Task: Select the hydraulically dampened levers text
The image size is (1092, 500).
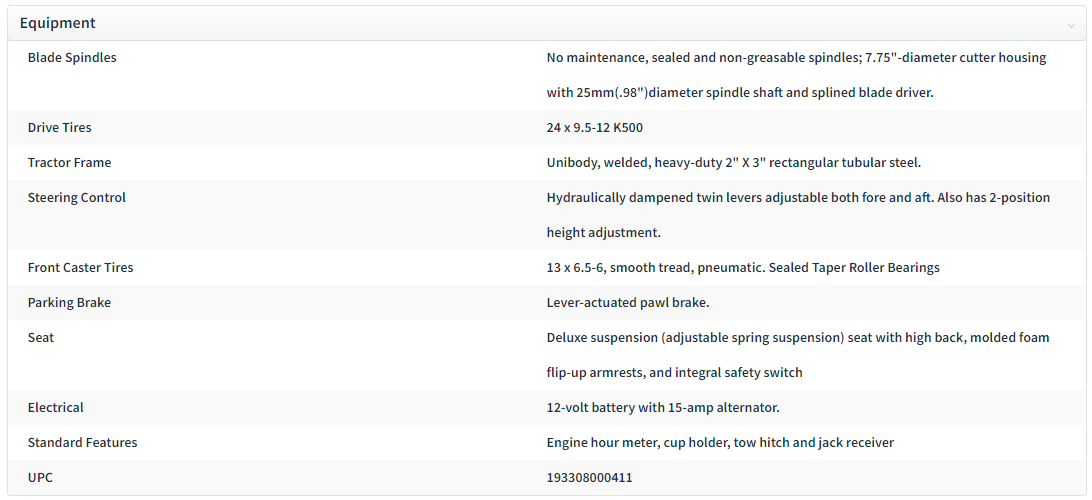Action: click(x=798, y=215)
